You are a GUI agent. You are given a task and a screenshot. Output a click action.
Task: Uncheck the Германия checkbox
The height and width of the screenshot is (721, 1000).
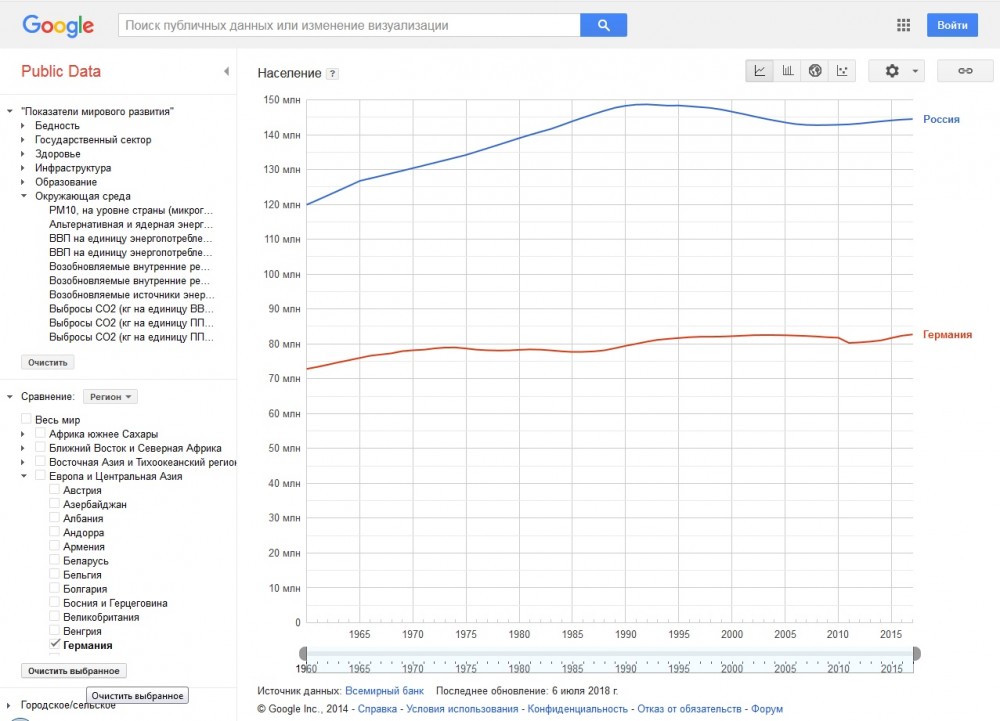(55, 646)
